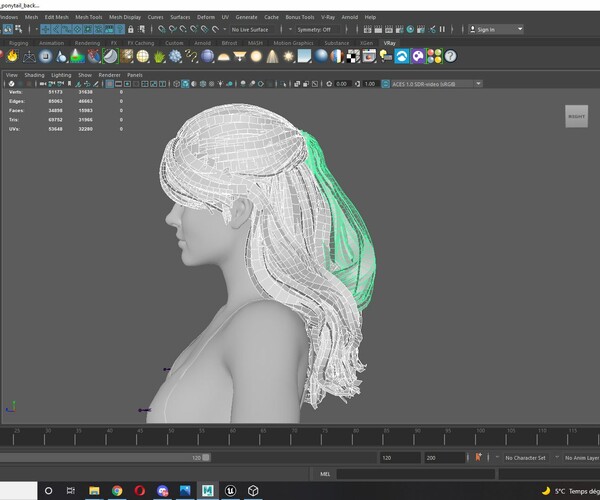600x500 pixels.
Task: Click the RIGHT view cube face
Action: [x=577, y=116]
